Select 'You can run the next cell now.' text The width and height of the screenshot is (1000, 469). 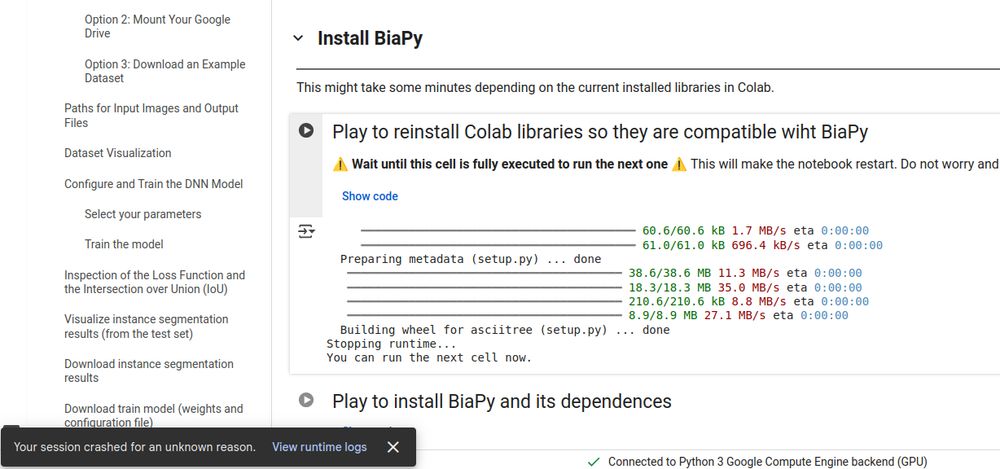pos(429,358)
